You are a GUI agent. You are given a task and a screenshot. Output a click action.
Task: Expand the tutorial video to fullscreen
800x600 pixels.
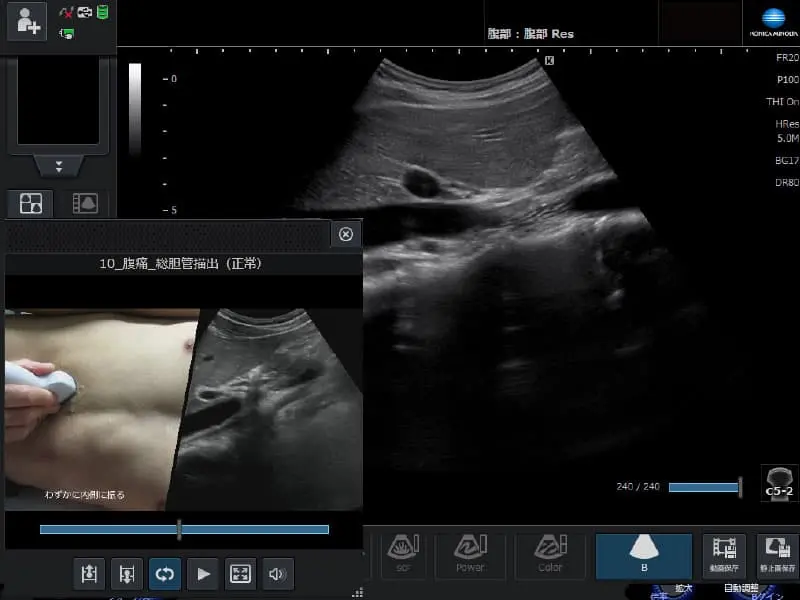click(240, 574)
